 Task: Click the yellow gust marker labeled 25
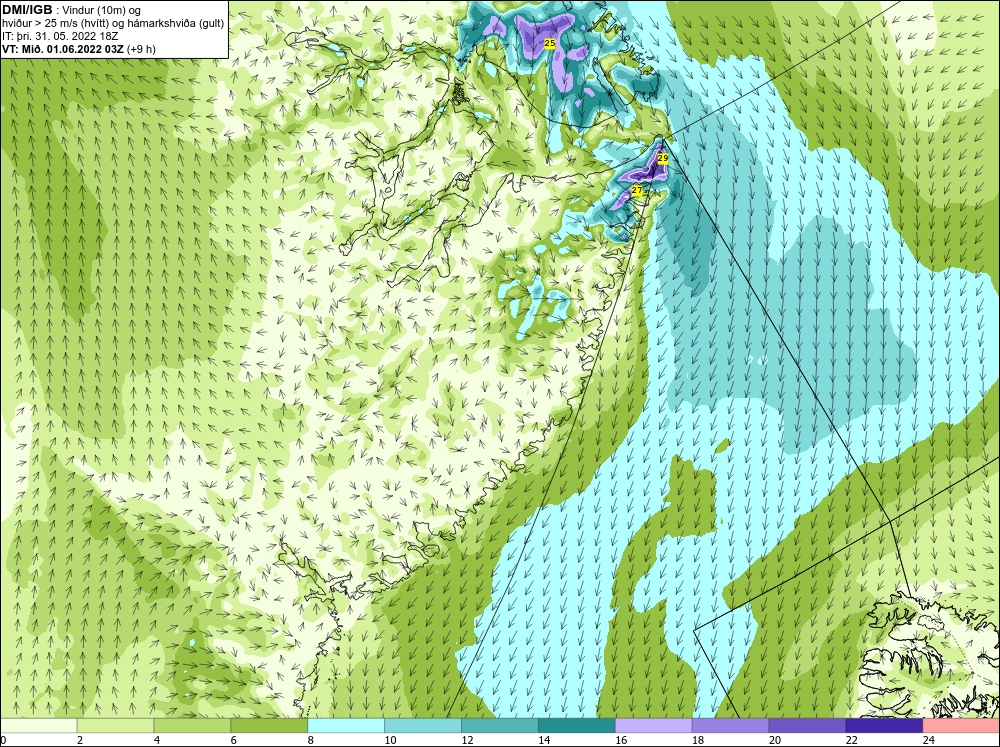tap(550, 43)
